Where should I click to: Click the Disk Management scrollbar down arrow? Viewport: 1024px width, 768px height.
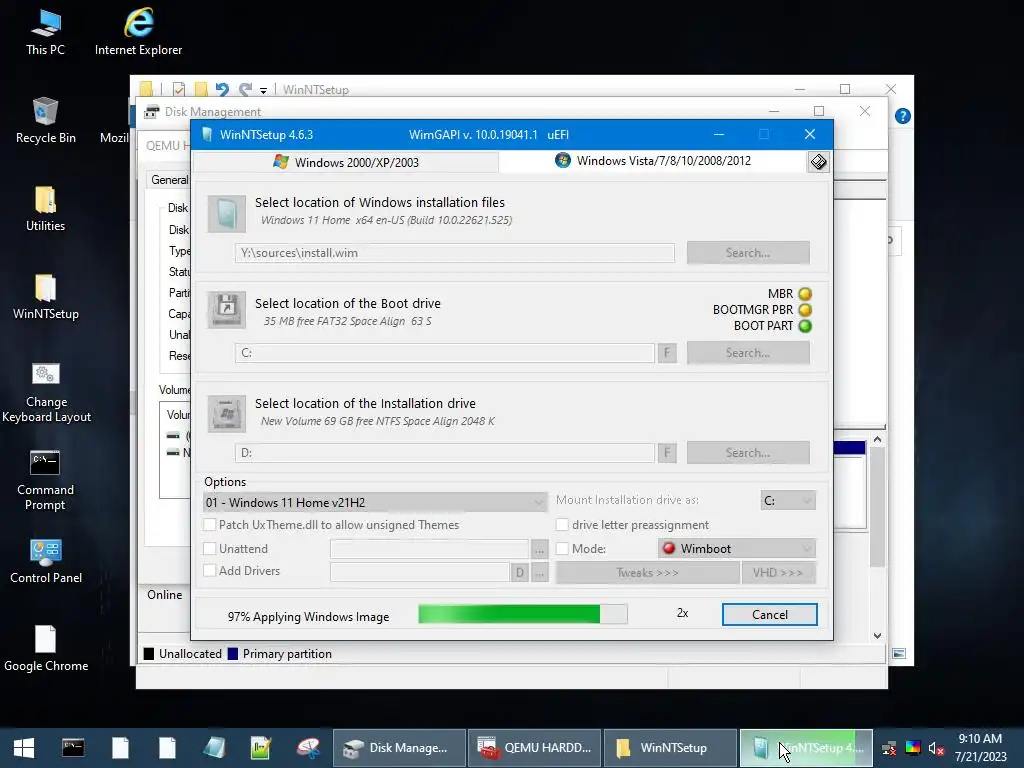(877, 635)
